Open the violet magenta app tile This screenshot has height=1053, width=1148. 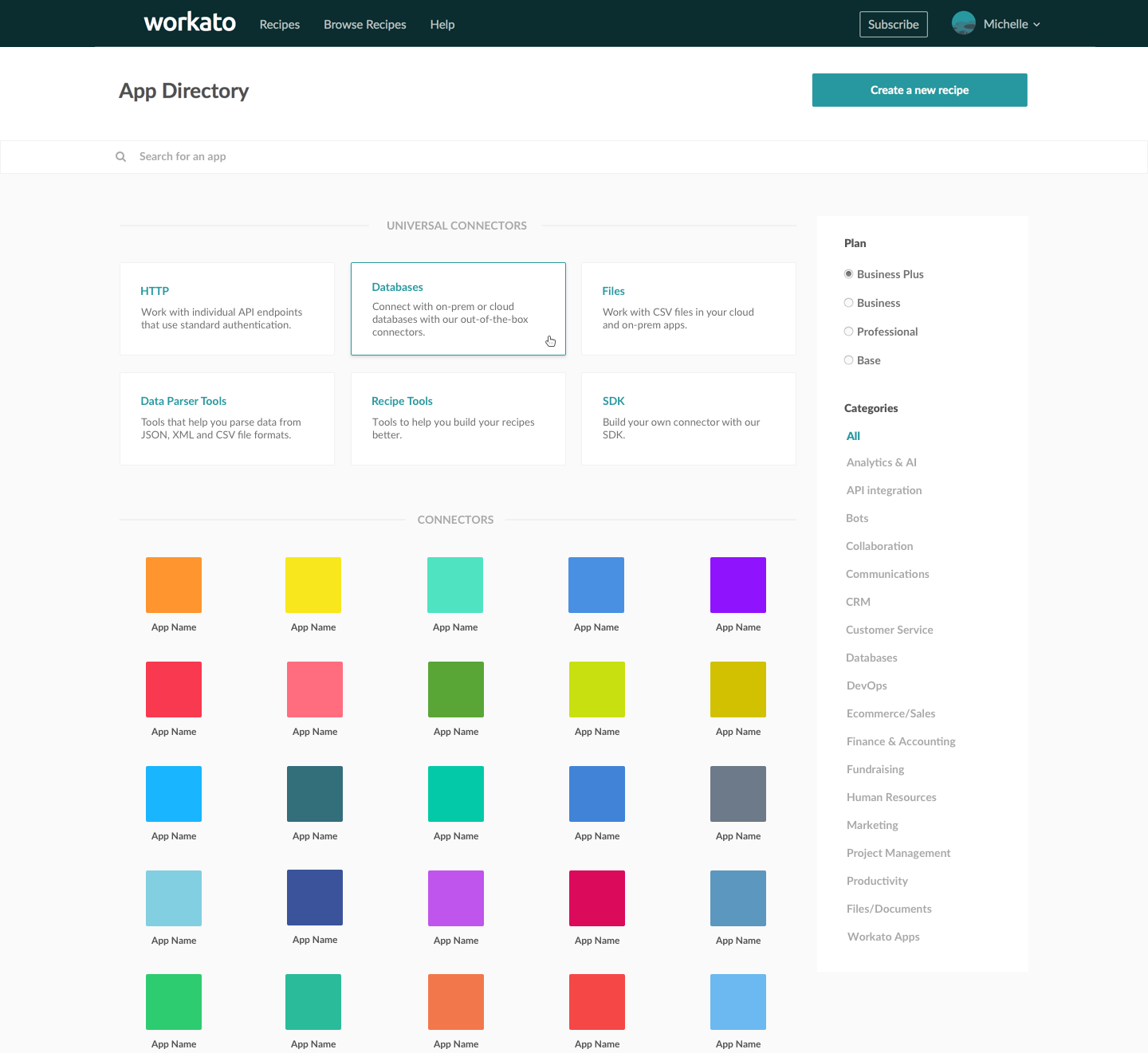coord(456,898)
